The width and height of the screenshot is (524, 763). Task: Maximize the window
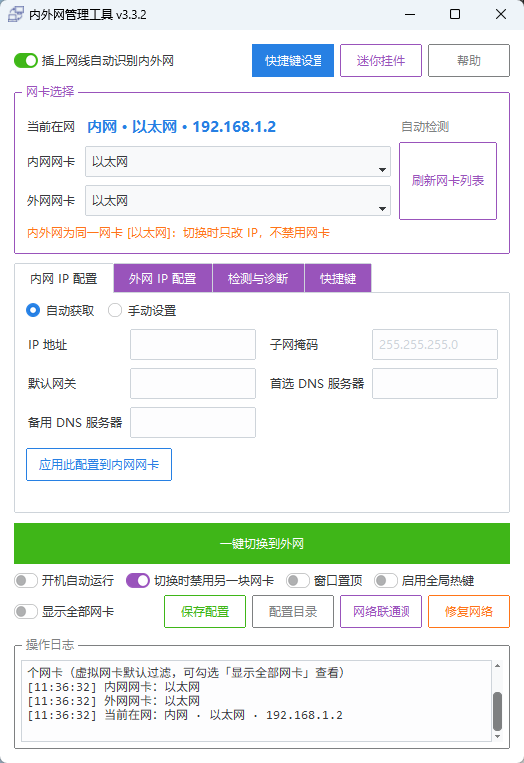(x=455, y=14)
